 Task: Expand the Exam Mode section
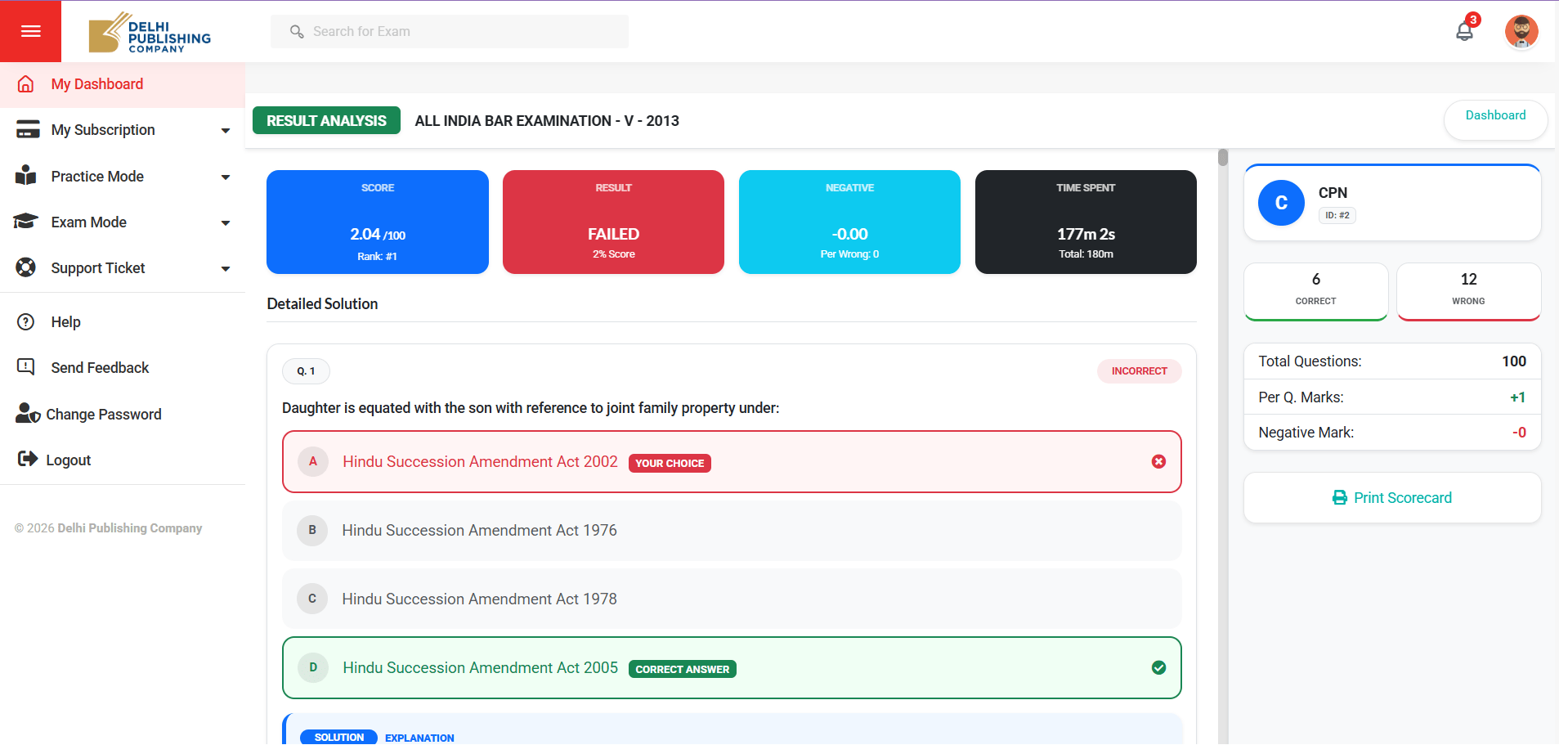pyautogui.click(x=123, y=222)
